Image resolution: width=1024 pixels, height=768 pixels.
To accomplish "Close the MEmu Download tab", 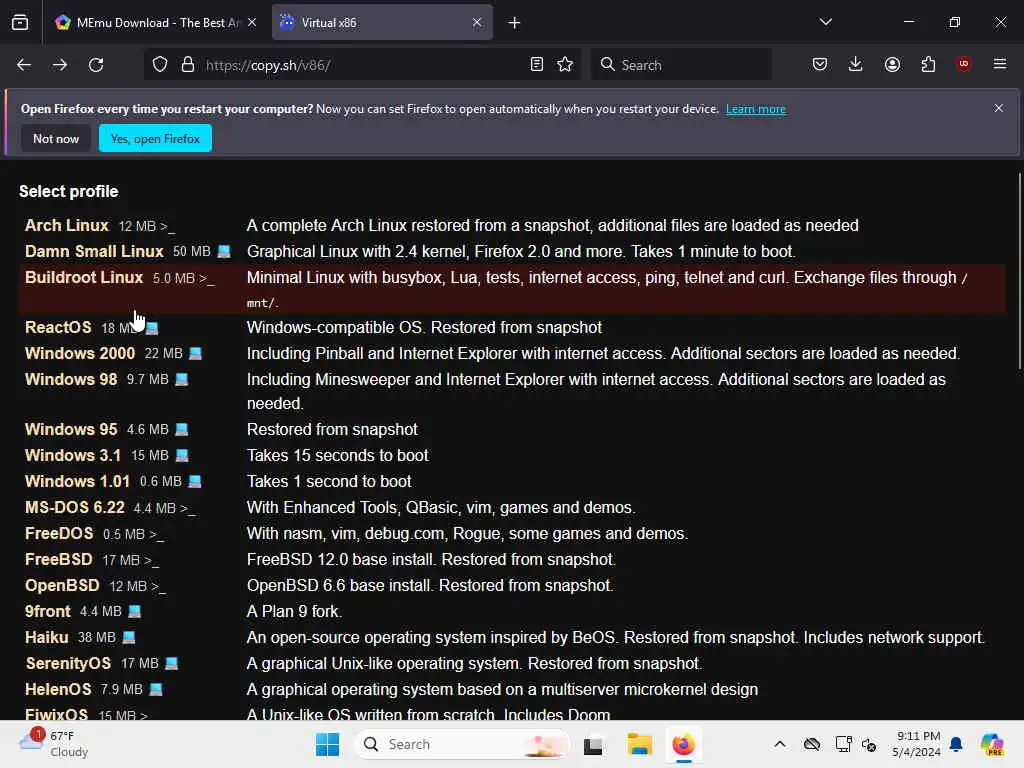I will [x=252, y=22].
